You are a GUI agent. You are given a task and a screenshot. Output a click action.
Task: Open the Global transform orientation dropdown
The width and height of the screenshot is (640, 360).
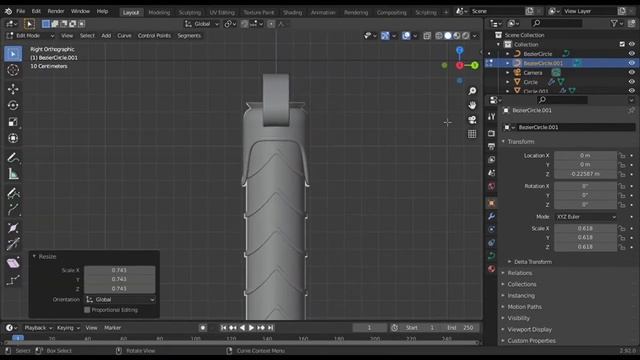click(202, 24)
